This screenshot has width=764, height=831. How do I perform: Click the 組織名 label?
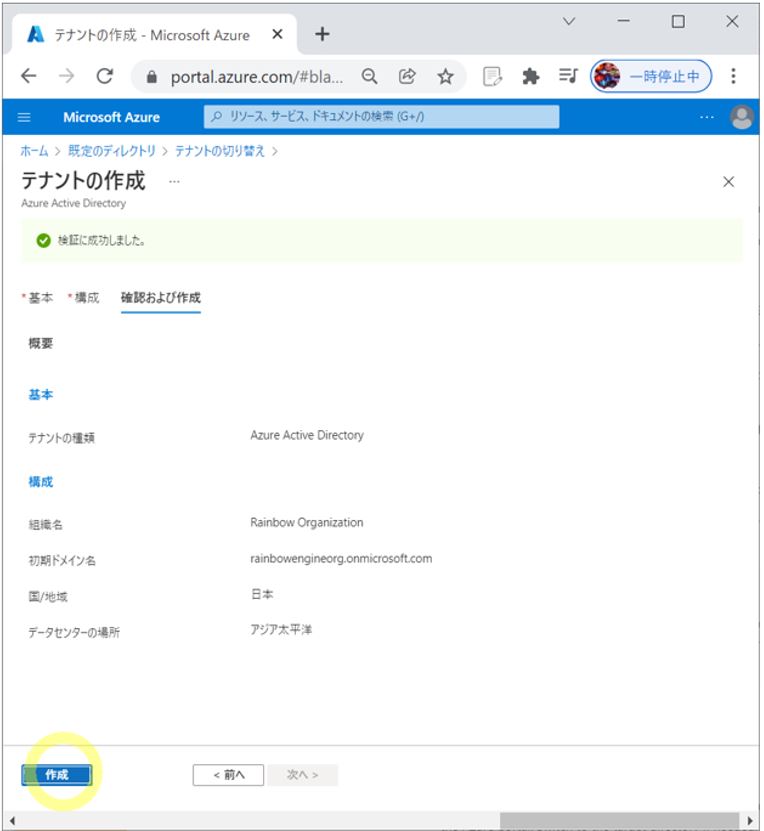click(46, 525)
